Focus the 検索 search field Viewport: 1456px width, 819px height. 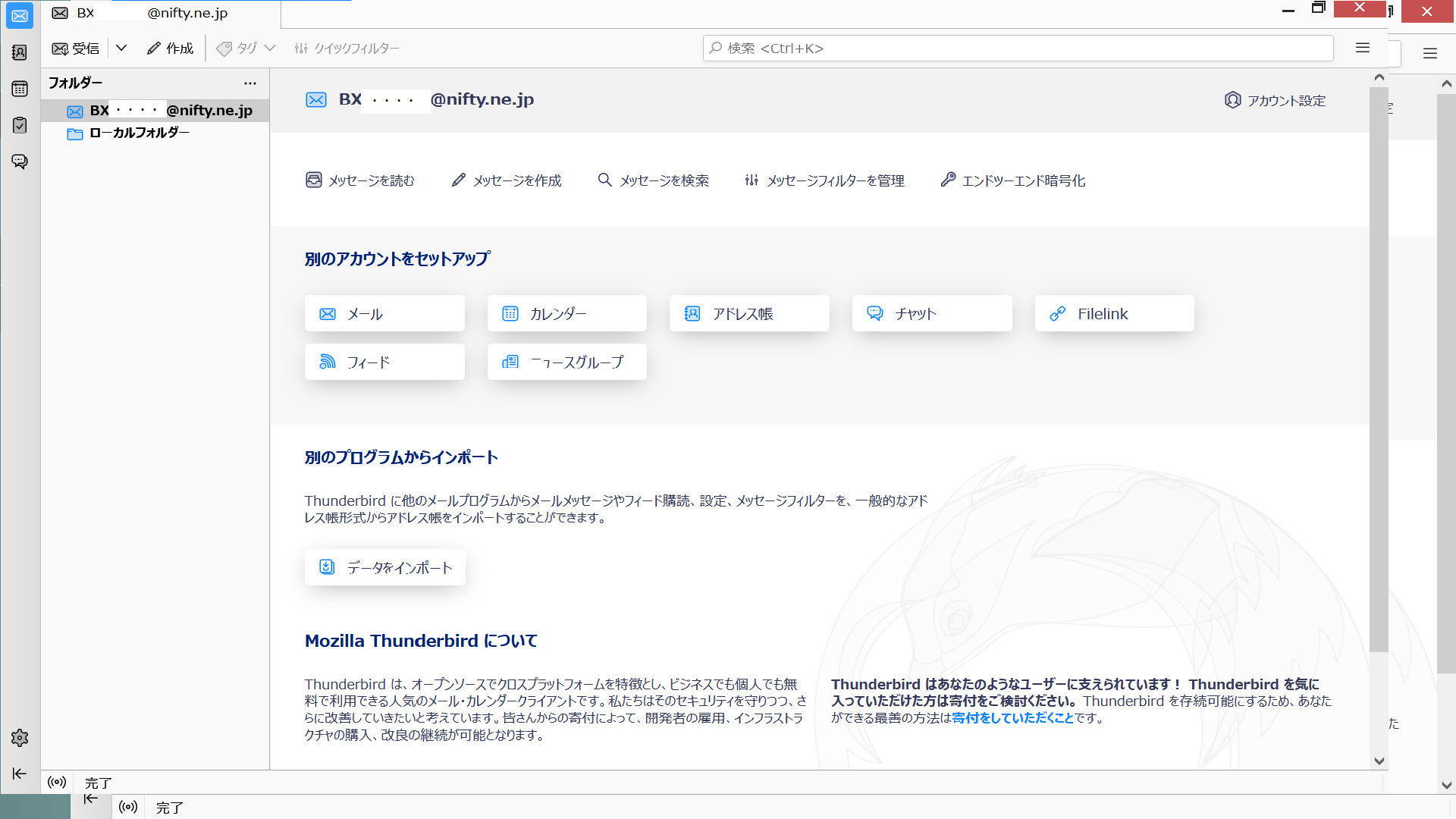pyautogui.click(x=1018, y=49)
